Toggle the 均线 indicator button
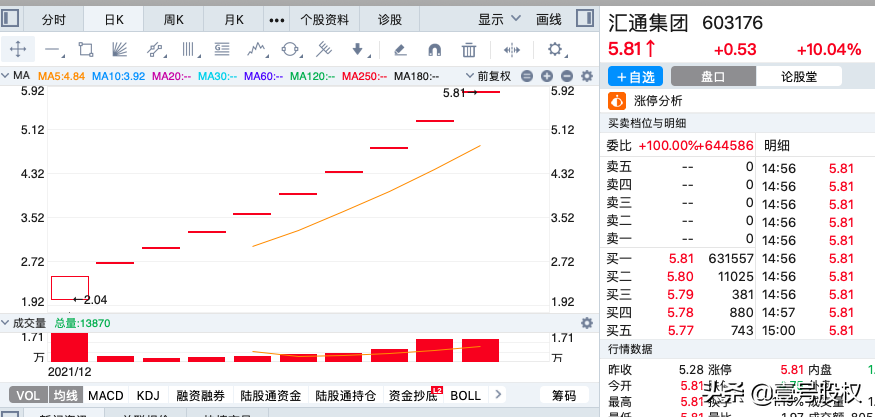 [66, 395]
